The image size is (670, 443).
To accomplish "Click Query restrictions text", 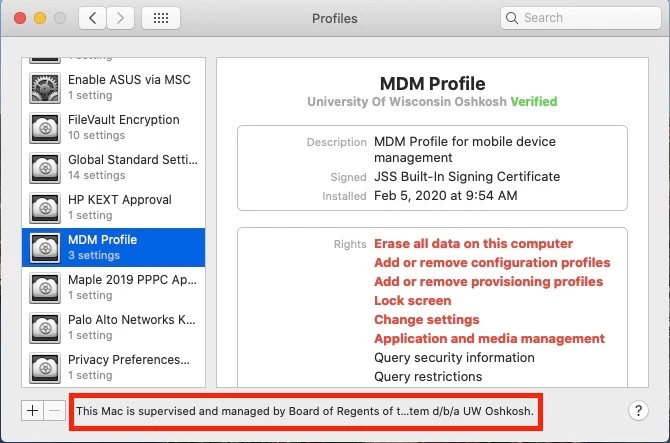I will click(428, 376).
